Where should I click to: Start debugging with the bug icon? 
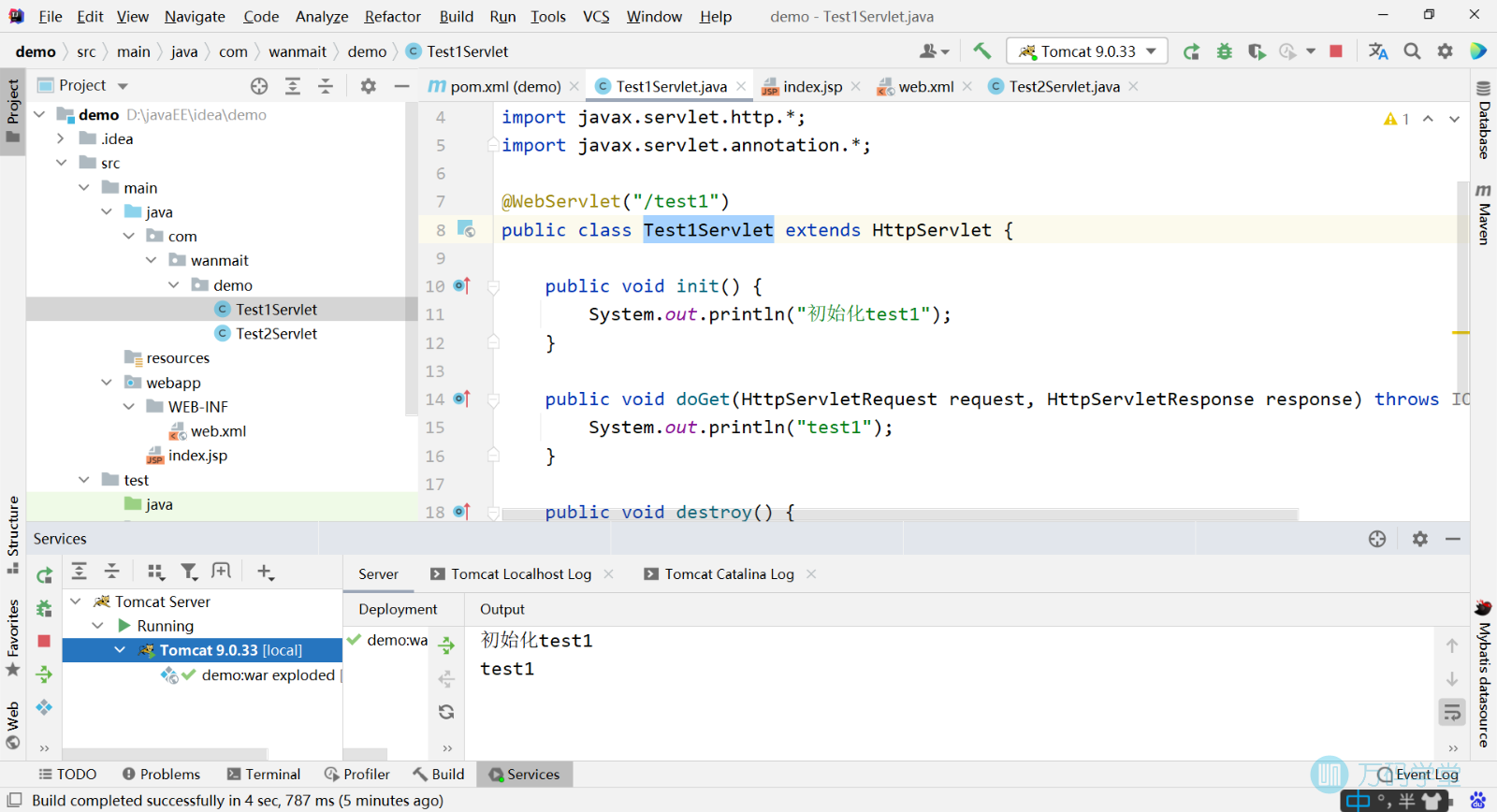tap(1224, 51)
